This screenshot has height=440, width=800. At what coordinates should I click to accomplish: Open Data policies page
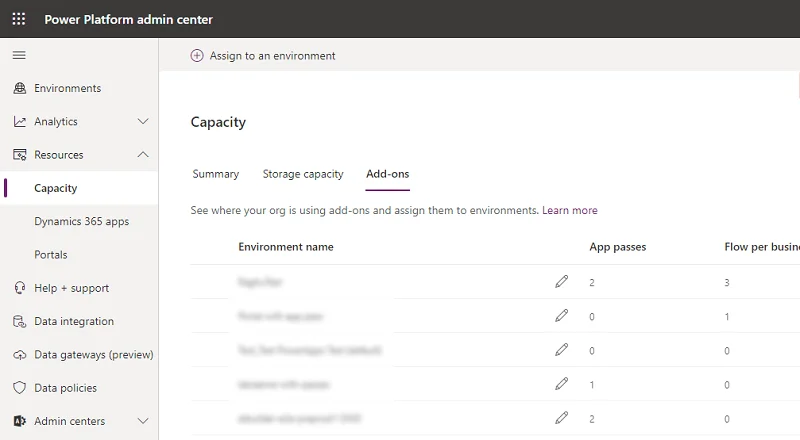click(65, 388)
